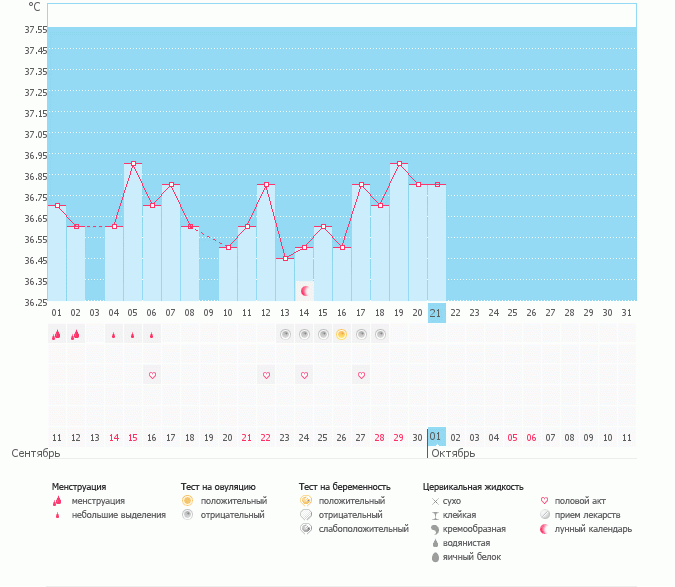Screen dimensions: 675x587
Task: Click the moon calendar icon inside the chart
Action: coord(305,290)
